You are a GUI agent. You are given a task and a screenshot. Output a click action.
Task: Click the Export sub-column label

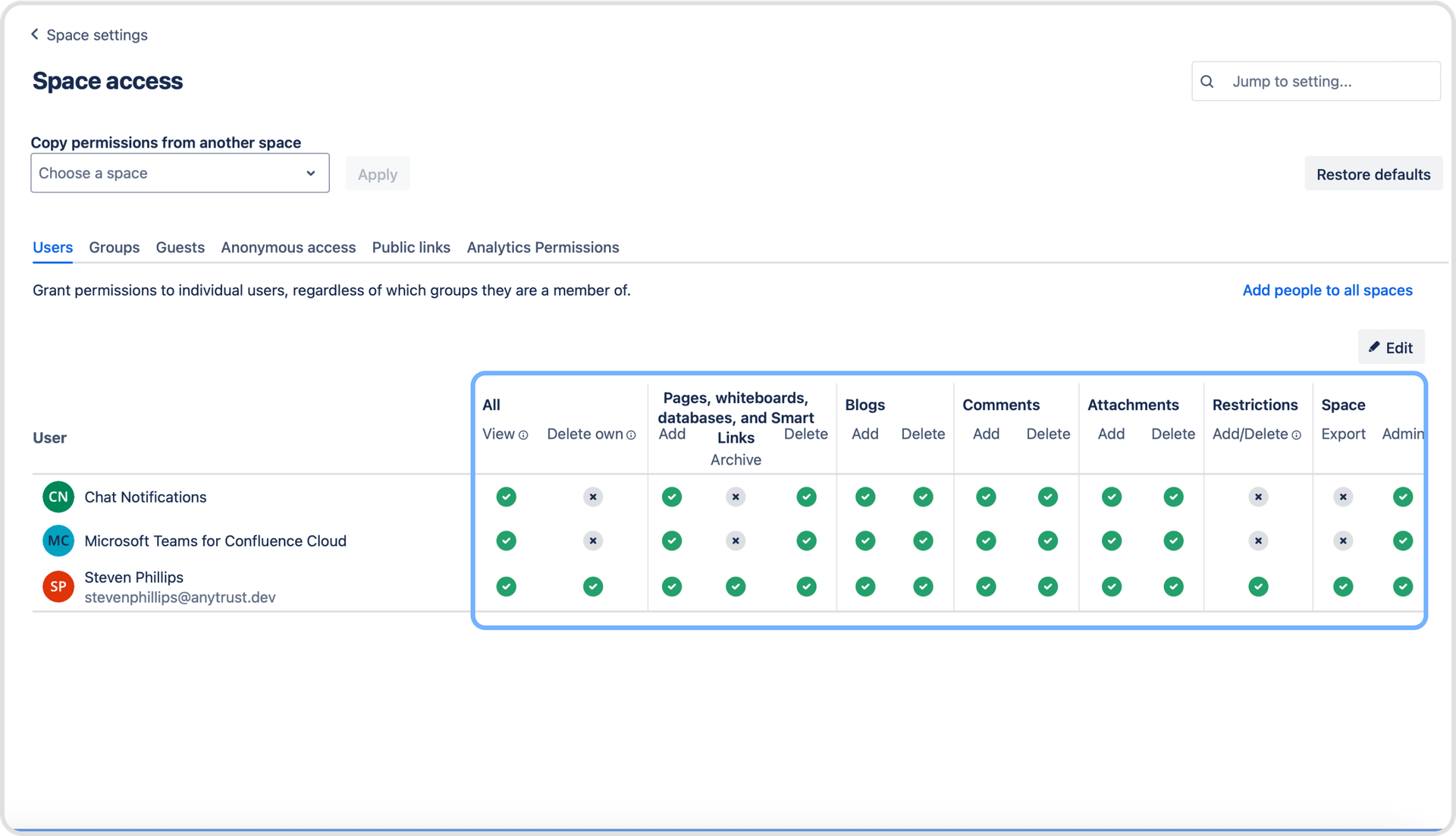click(1343, 434)
